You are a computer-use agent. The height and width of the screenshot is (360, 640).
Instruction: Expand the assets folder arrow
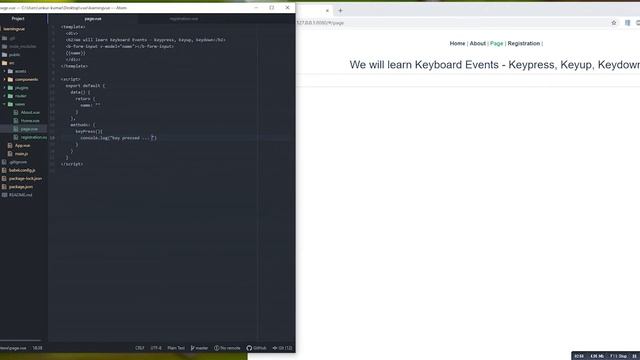(x=4, y=71)
